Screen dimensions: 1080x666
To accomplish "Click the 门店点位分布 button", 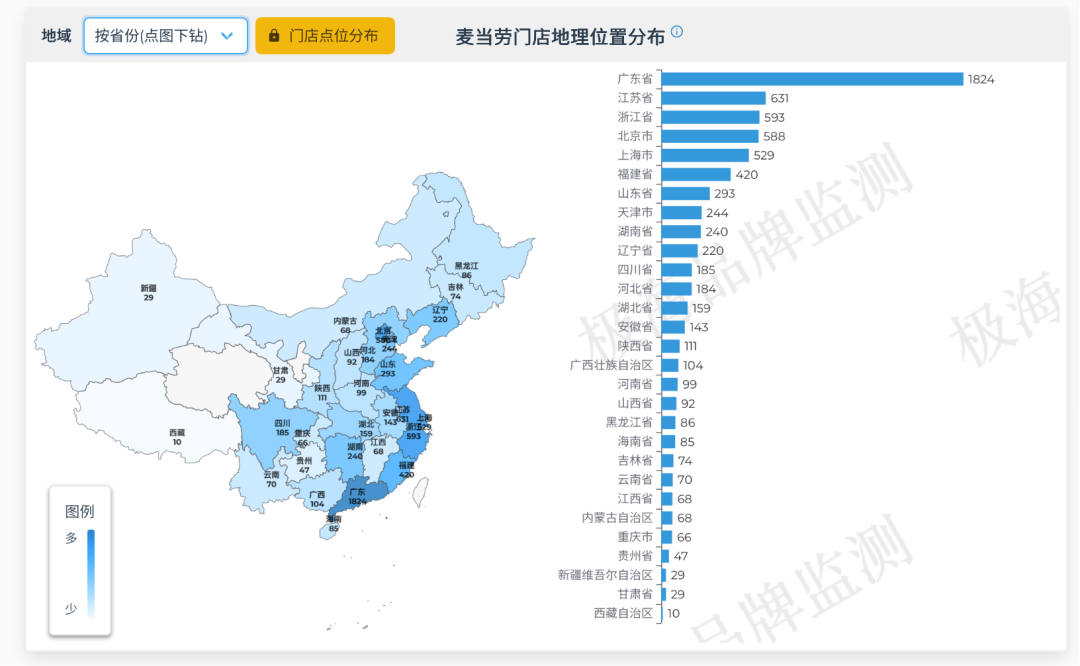I will point(325,36).
